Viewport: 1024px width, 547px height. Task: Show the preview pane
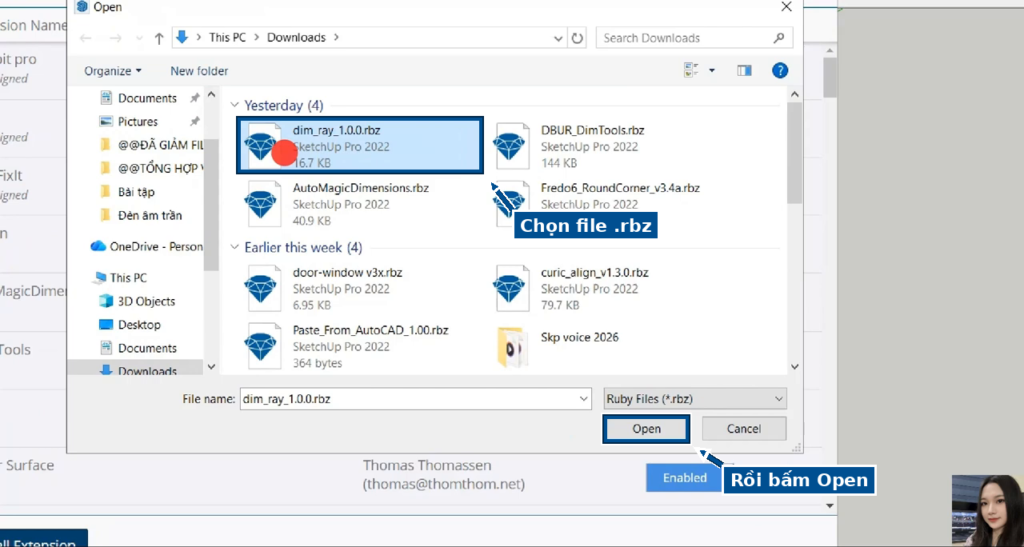click(744, 70)
